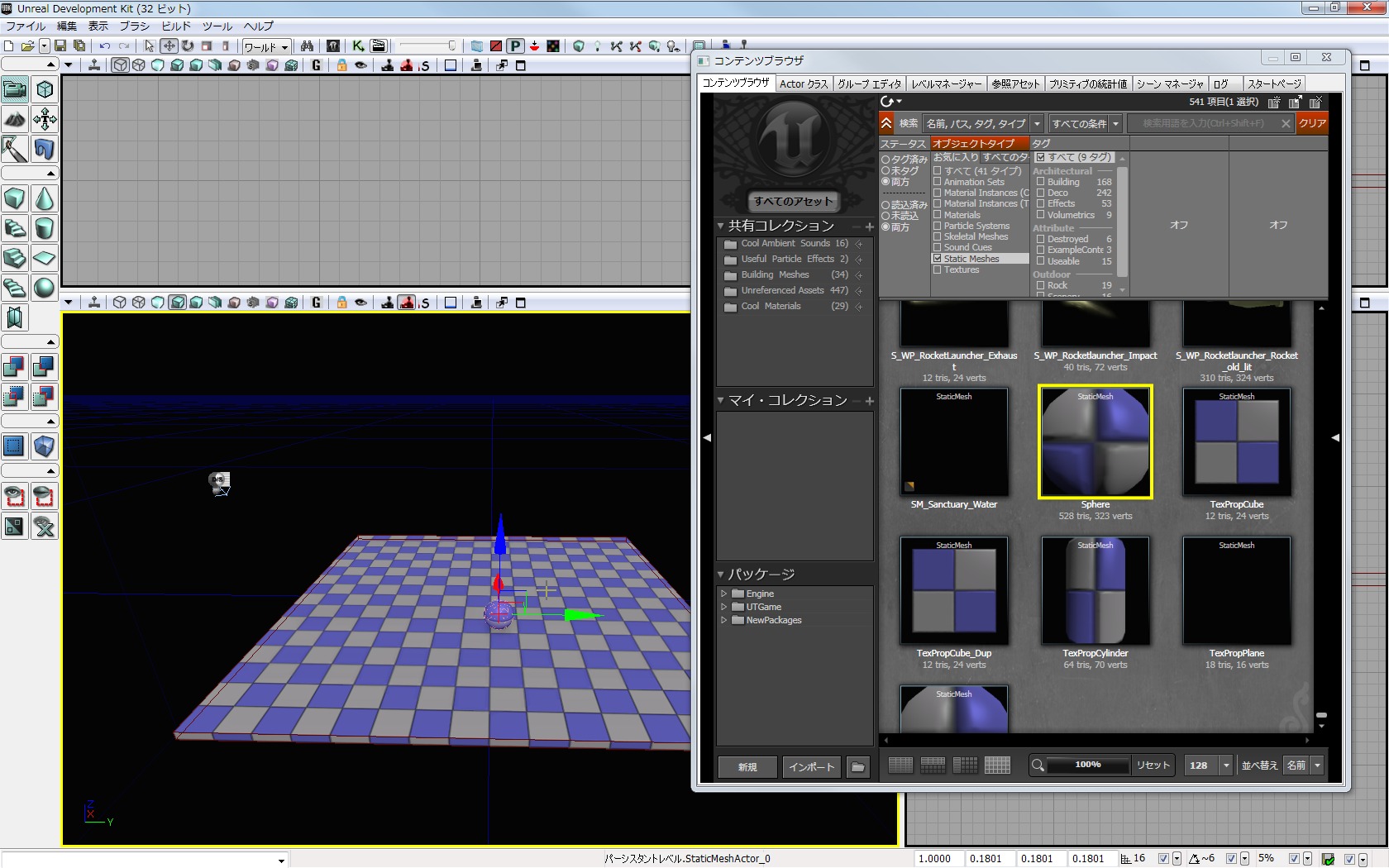Click the folder icon next to インポート
The width and height of the screenshot is (1389, 868).
[858, 767]
